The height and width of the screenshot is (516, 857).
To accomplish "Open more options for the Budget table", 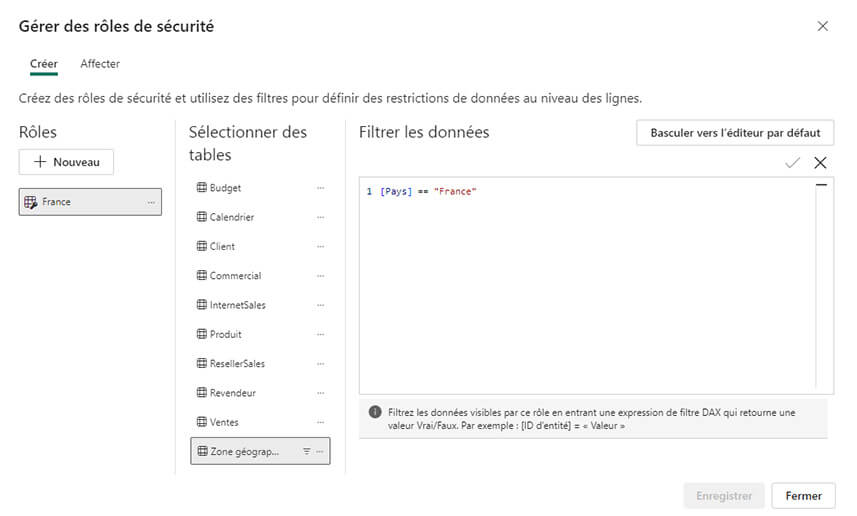I will (320, 188).
